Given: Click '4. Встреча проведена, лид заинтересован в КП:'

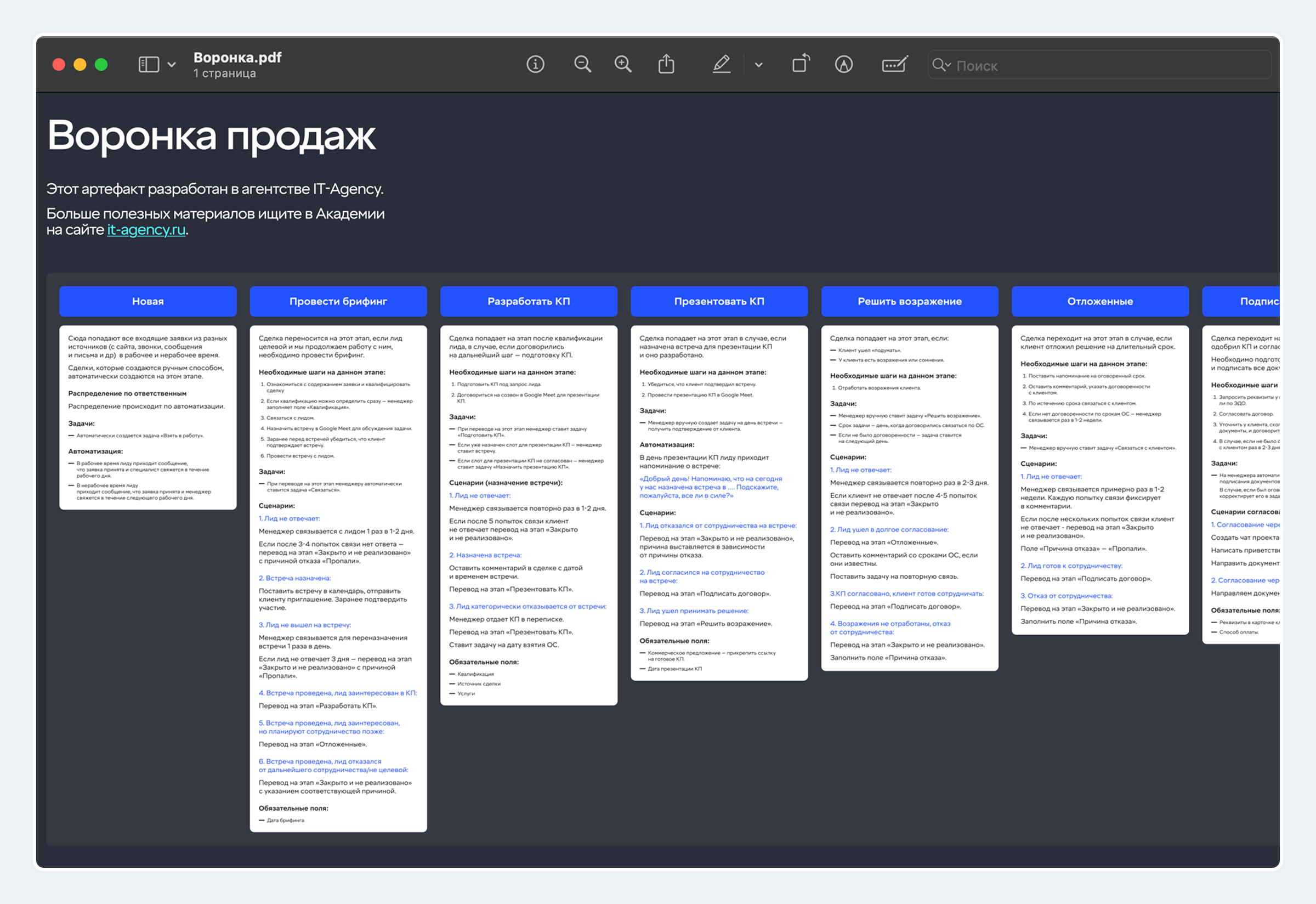Looking at the screenshot, I should (338, 693).
